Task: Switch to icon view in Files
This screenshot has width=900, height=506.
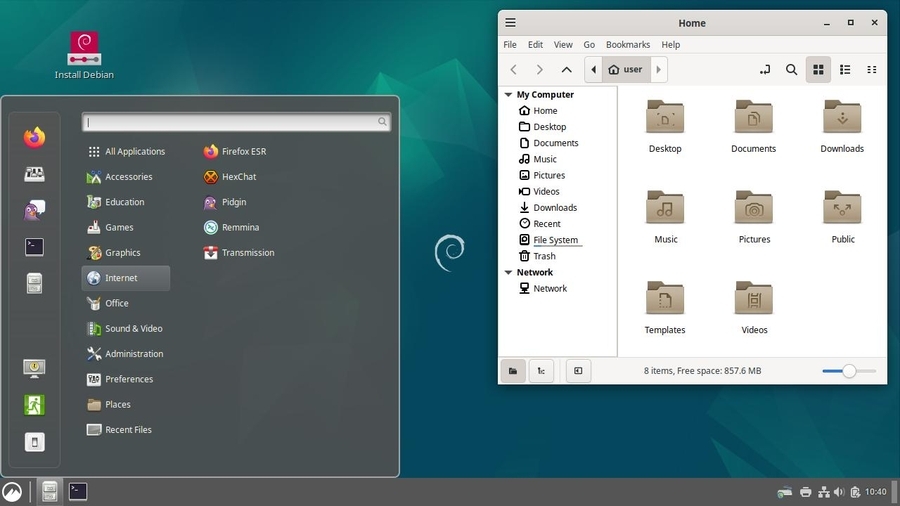Action: pyautogui.click(x=818, y=69)
